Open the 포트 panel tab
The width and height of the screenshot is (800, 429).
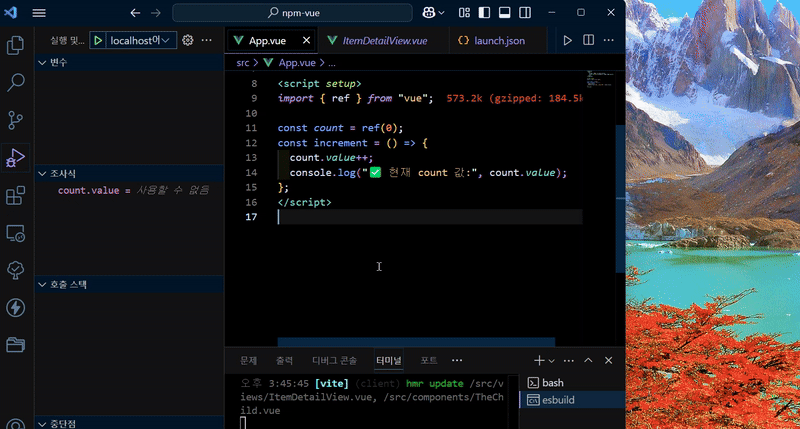pyautogui.click(x=429, y=361)
